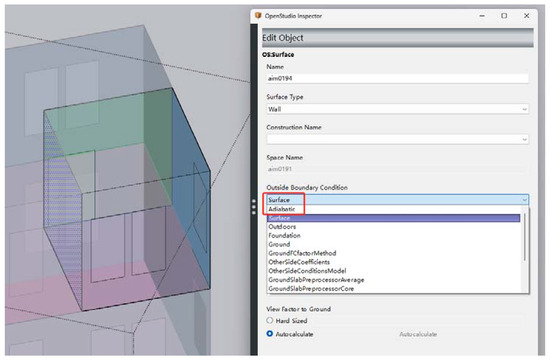The width and height of the screenshot is (550, 361).
Task: Click the Space Name field
Action: click(397, 169)
